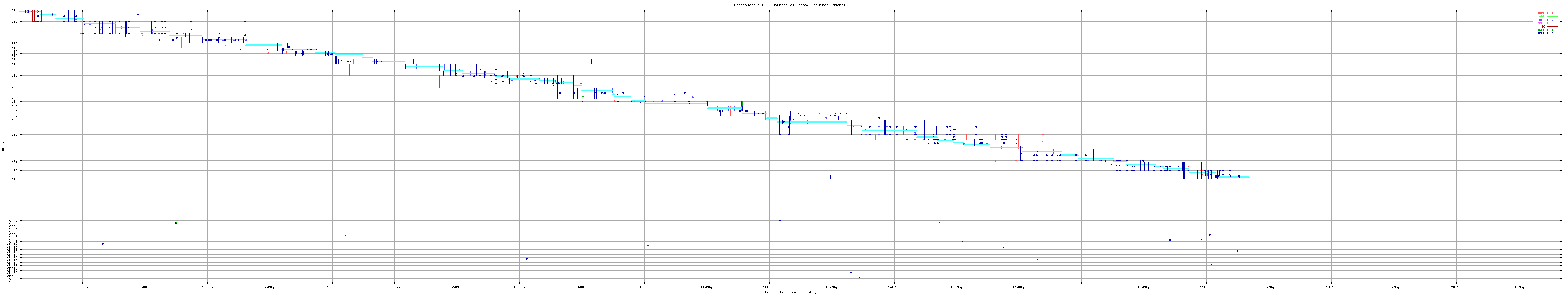Viewport: 1568px width, 294px height.
Task: Click the NCI legend square marker
Action: coord(1553,20)
